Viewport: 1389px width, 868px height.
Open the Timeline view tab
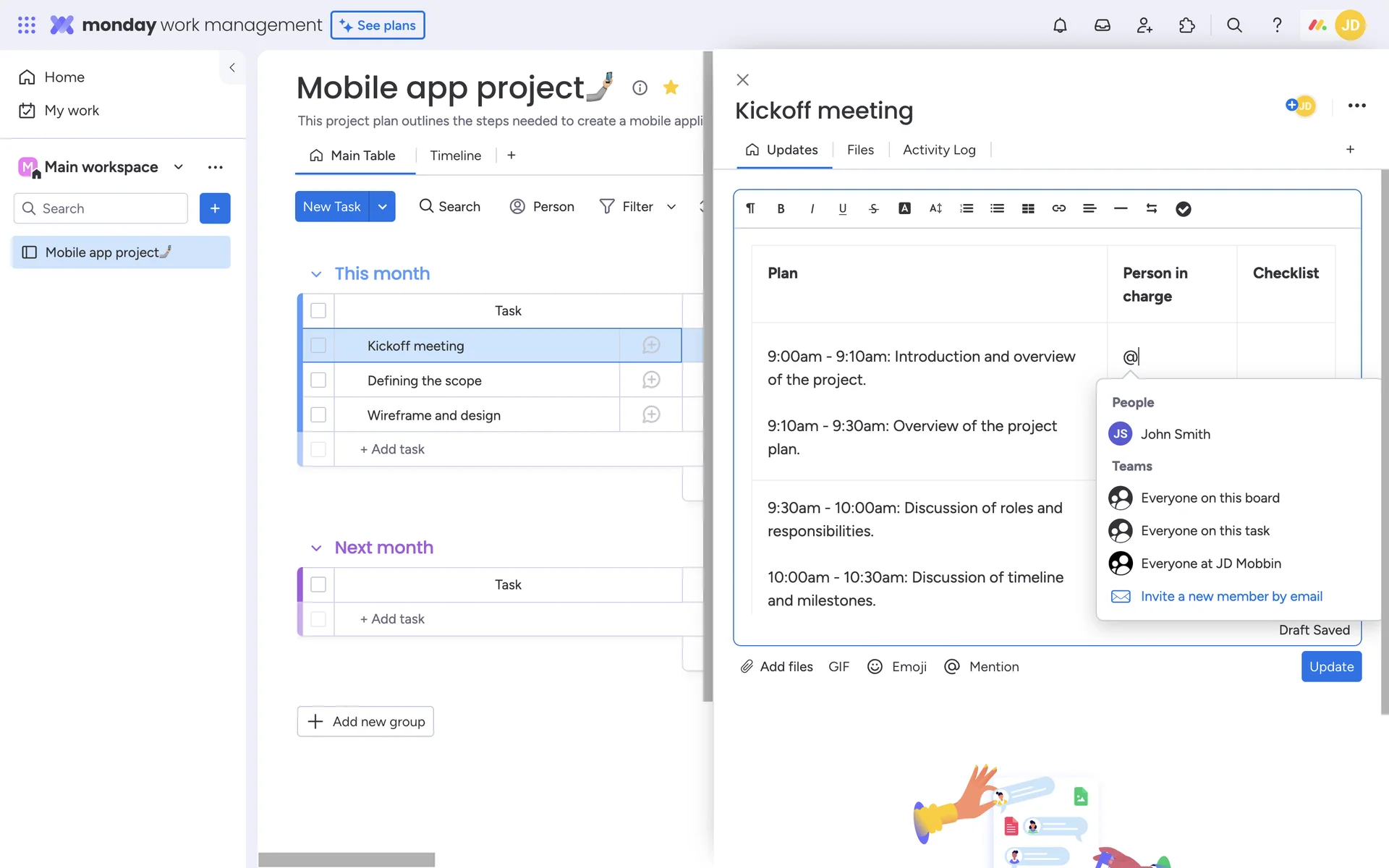click(x=455, y=156)
